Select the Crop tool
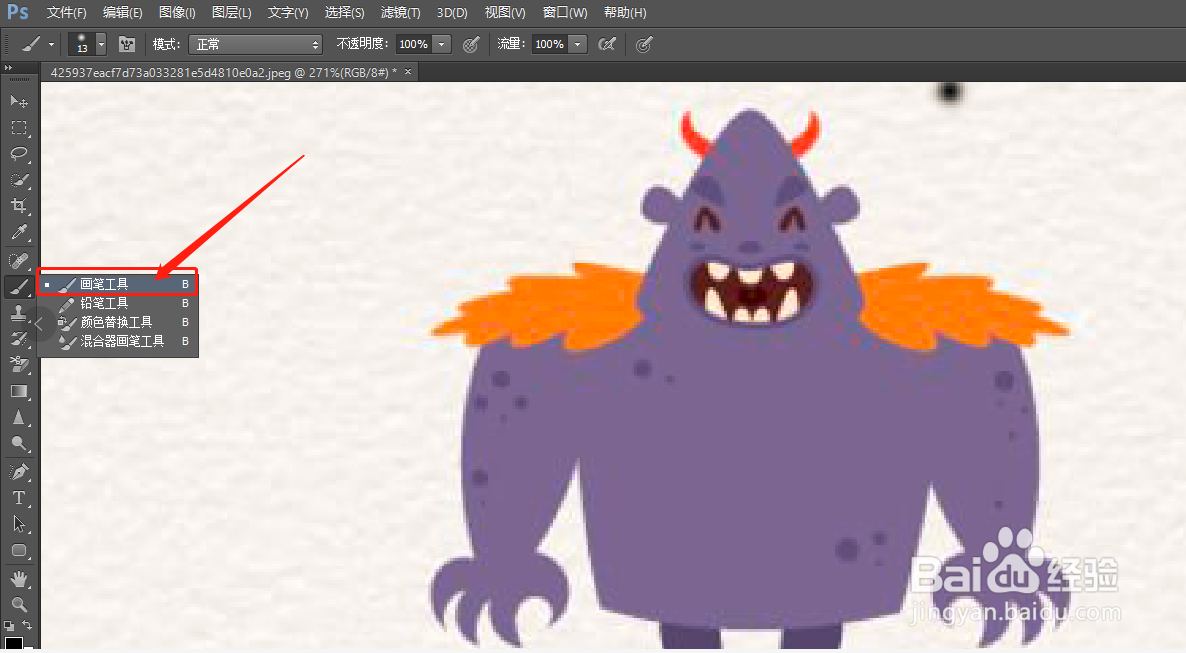 tap(19, 206)
